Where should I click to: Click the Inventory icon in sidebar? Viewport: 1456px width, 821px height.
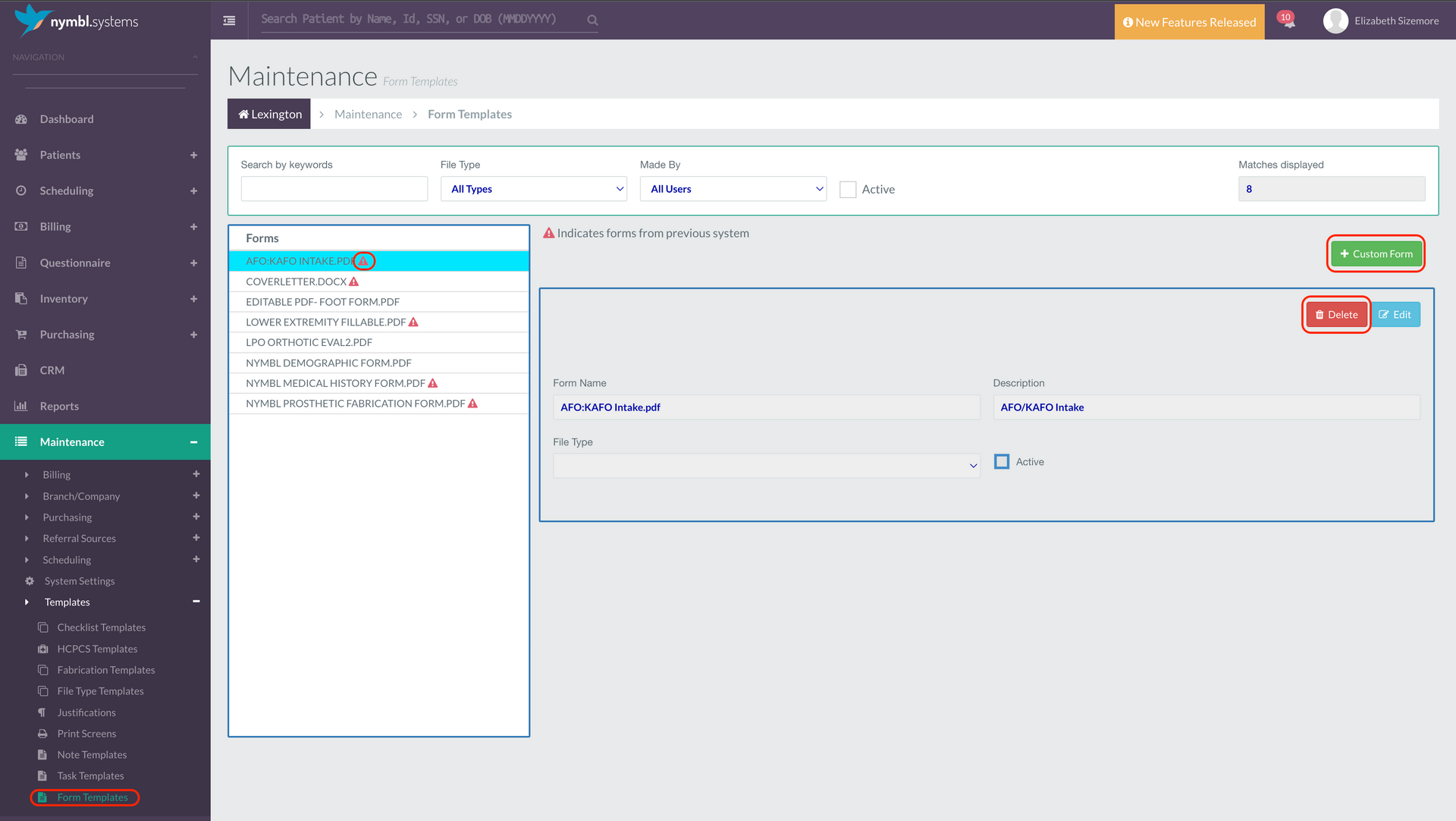21,298
